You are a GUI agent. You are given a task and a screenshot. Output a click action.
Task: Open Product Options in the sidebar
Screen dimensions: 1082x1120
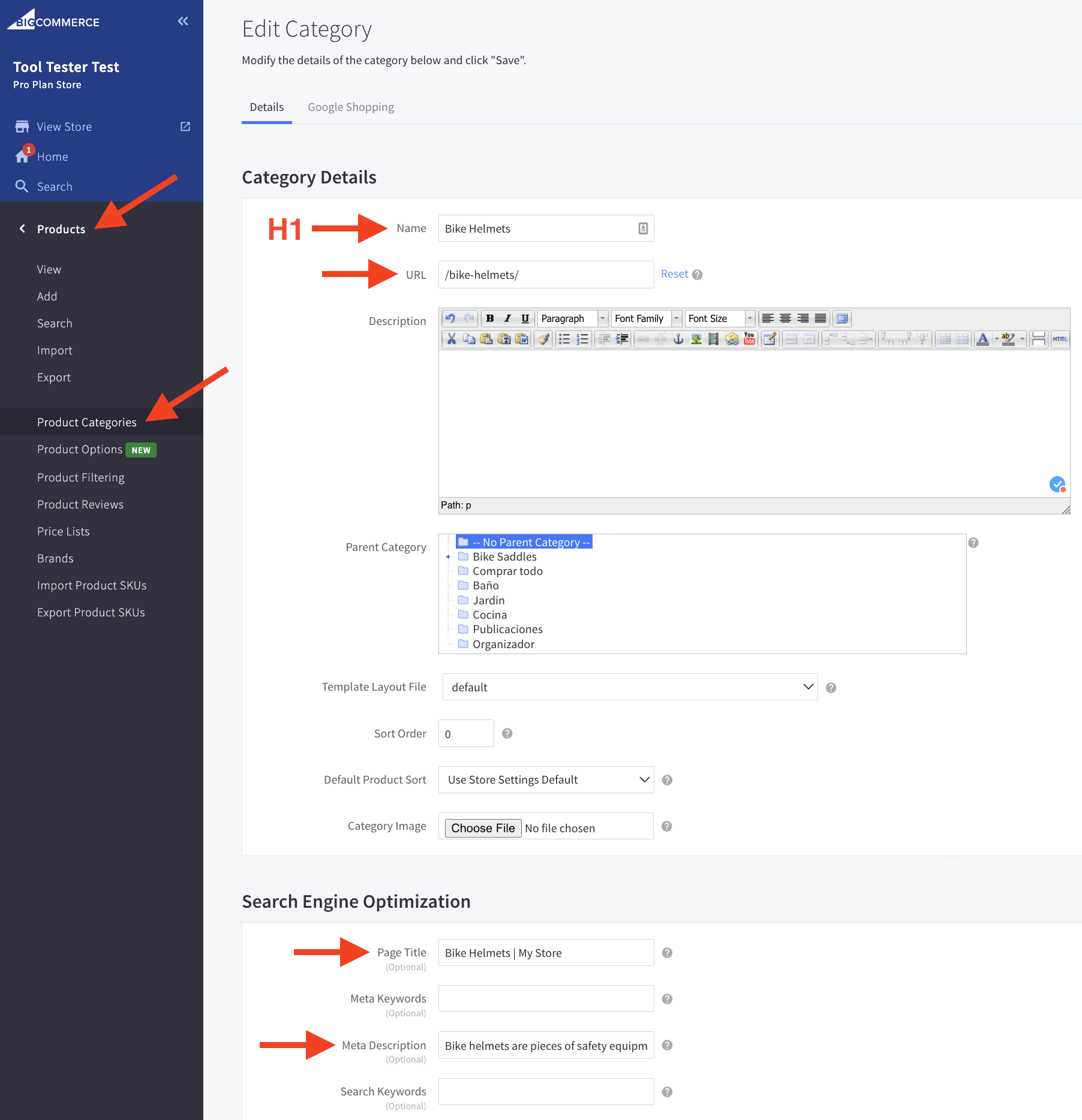80,450
